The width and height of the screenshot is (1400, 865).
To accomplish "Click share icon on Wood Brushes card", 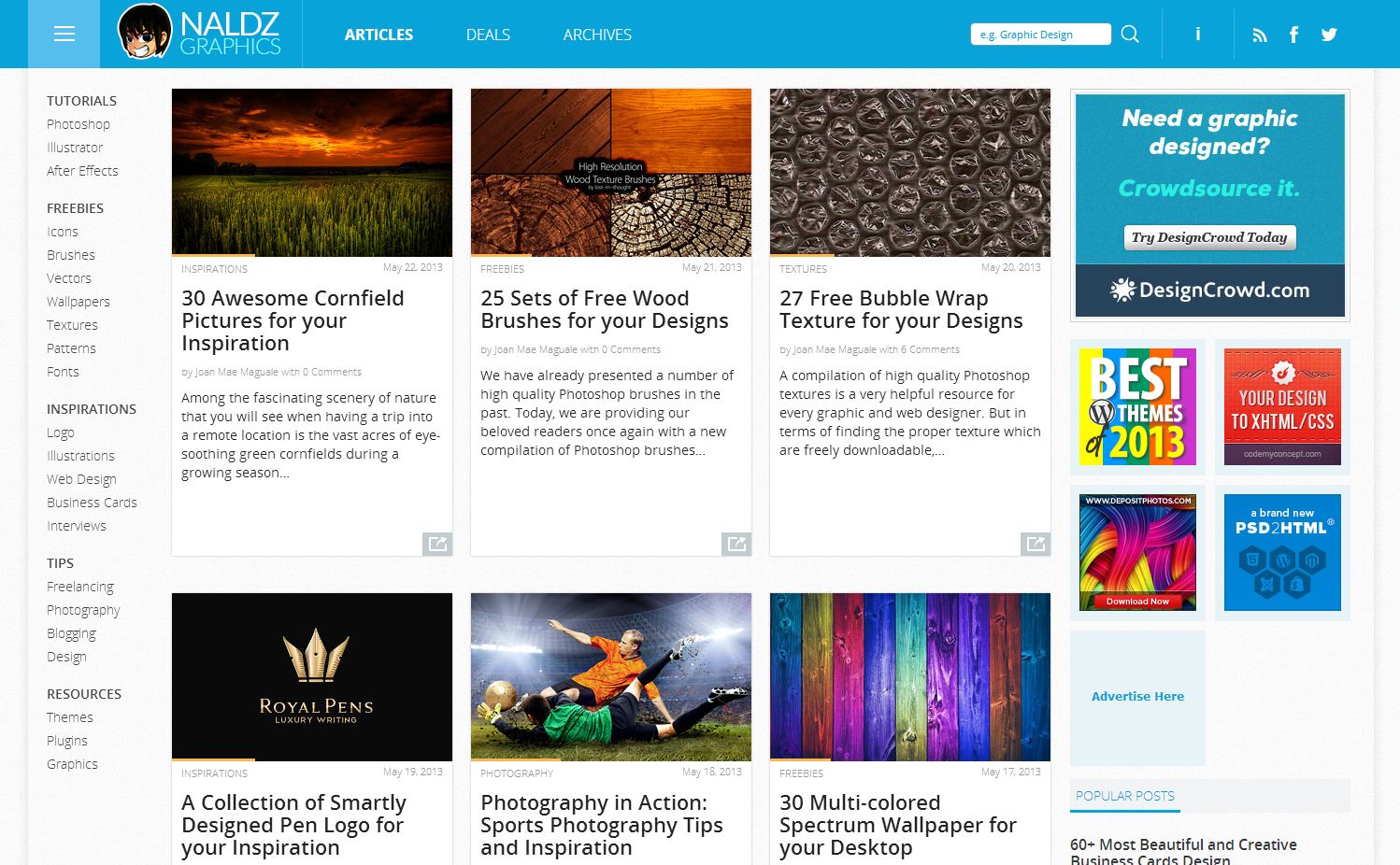I will 736,544.
